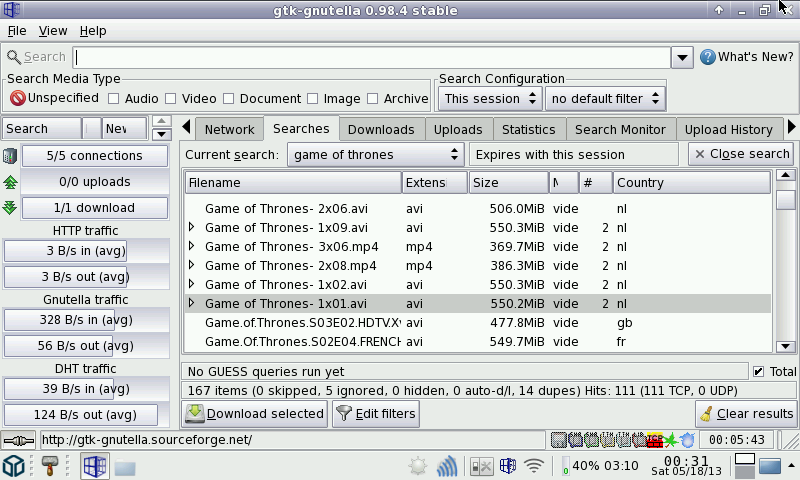The width and height of the screenshot is (800, 480).
Task: Click the plug online-mode icon in status bar
Action: pos(19,440)
